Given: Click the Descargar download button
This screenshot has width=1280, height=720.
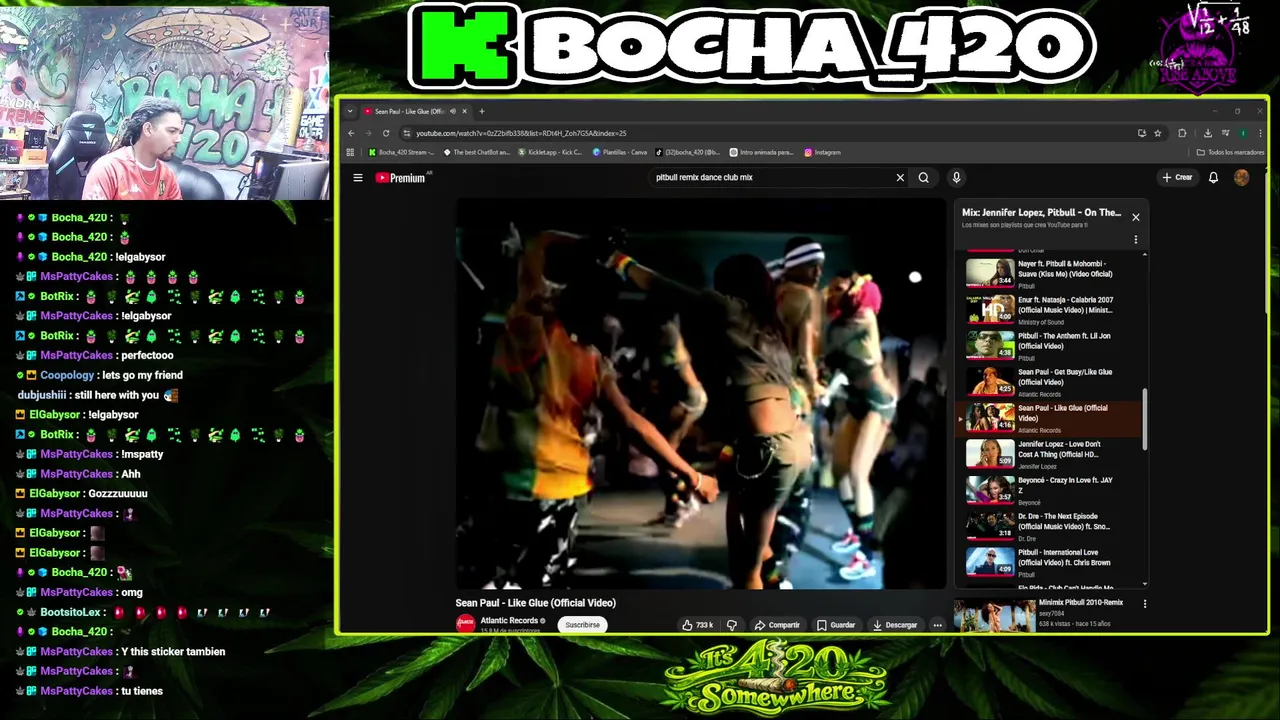Looking at the screenshot, I should point(894,625).
